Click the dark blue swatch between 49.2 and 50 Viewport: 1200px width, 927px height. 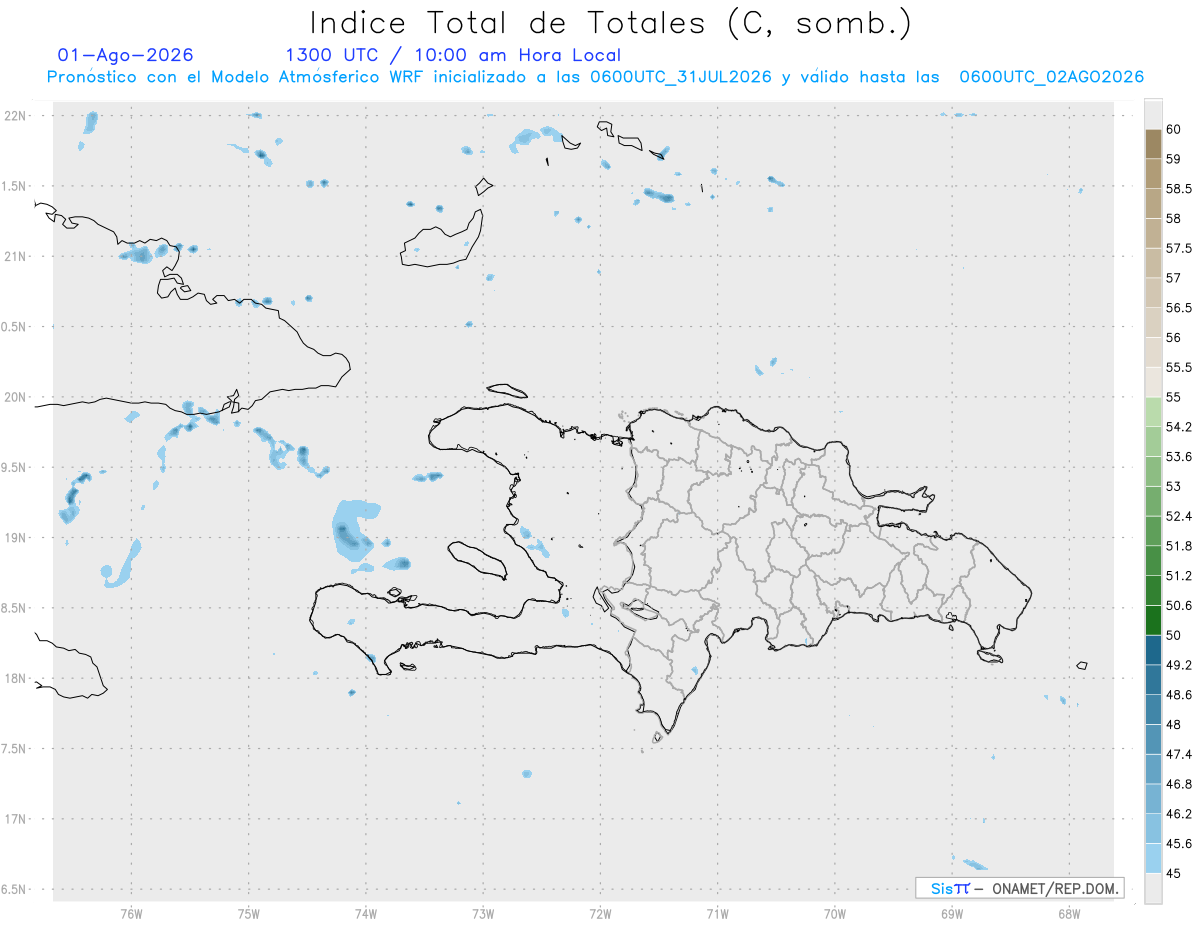pos(1153,650)
